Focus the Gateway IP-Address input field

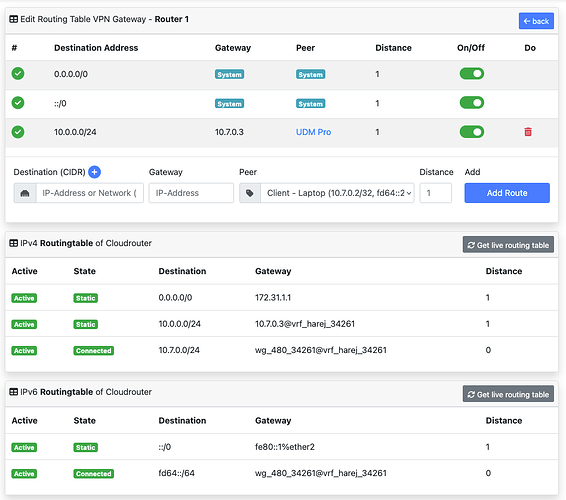[191, 193]
